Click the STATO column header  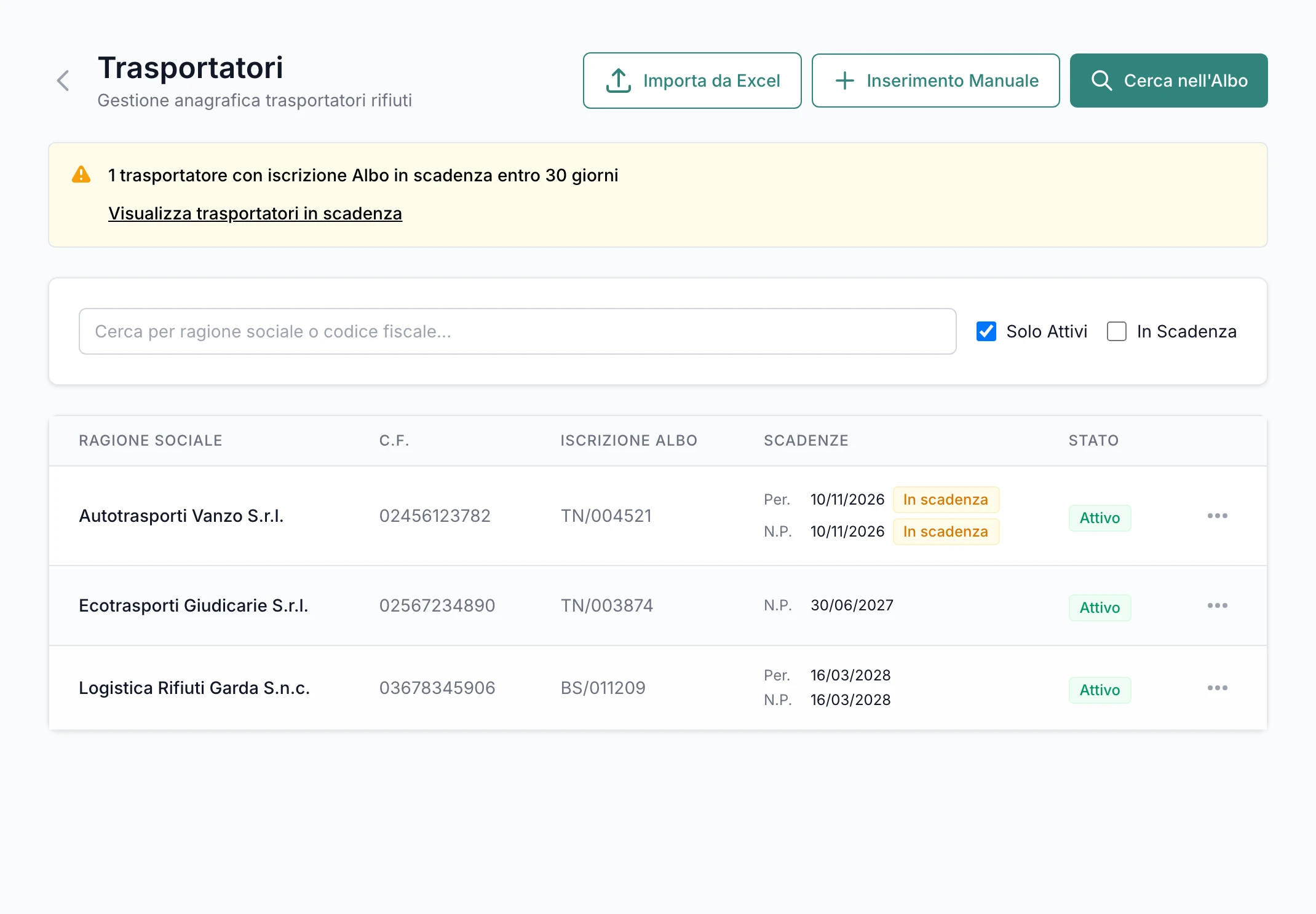1093,441
